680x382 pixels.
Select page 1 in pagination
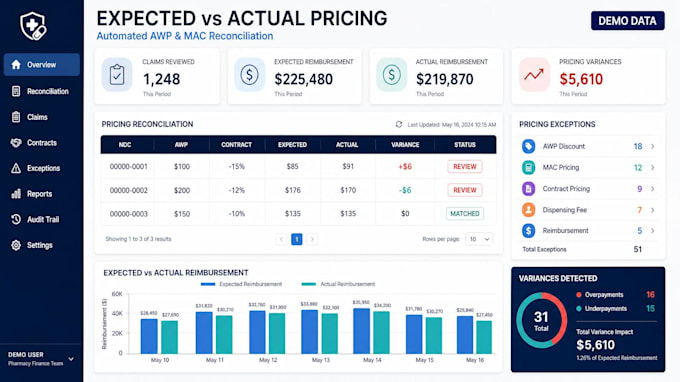pos(297,239)
